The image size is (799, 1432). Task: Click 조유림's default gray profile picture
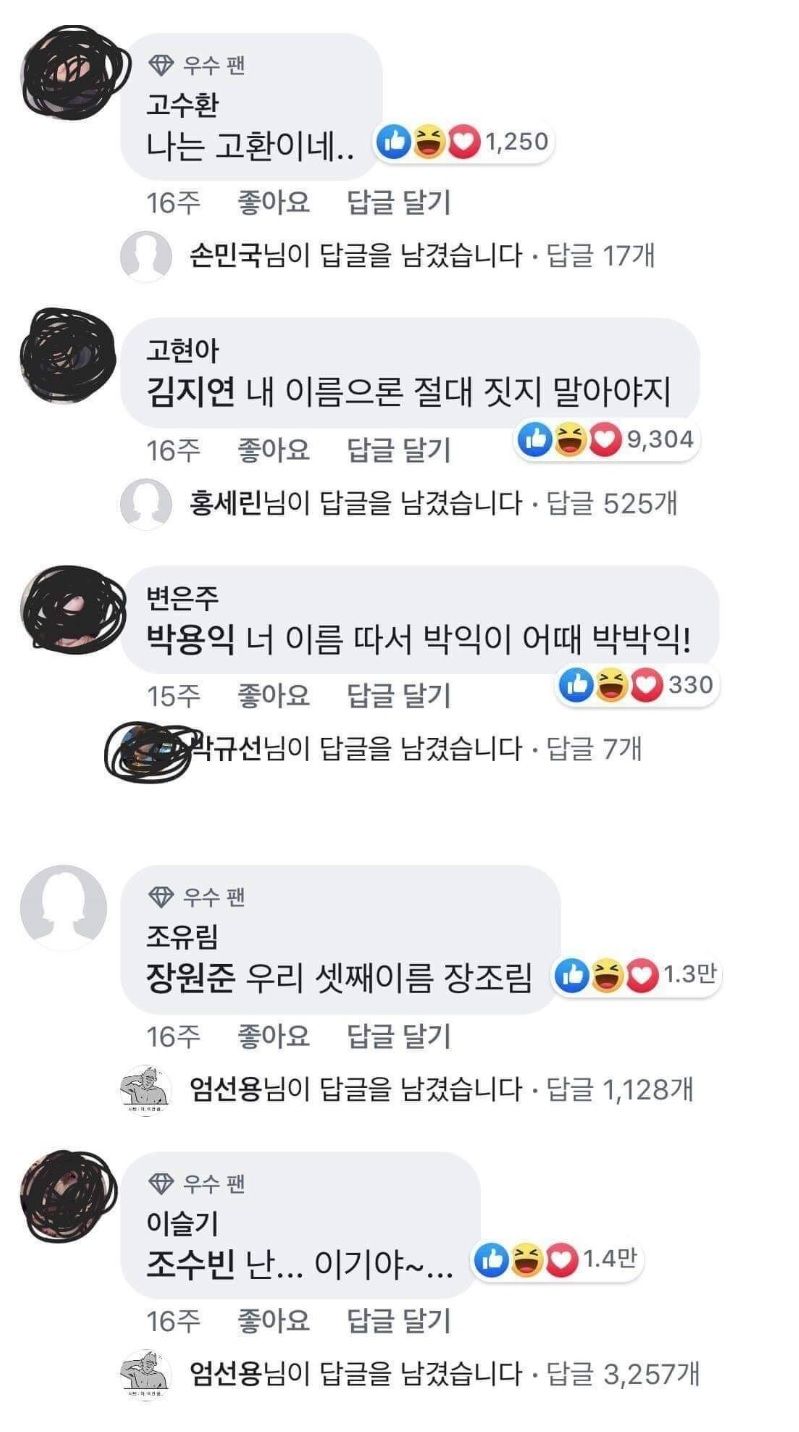point(63,907)
